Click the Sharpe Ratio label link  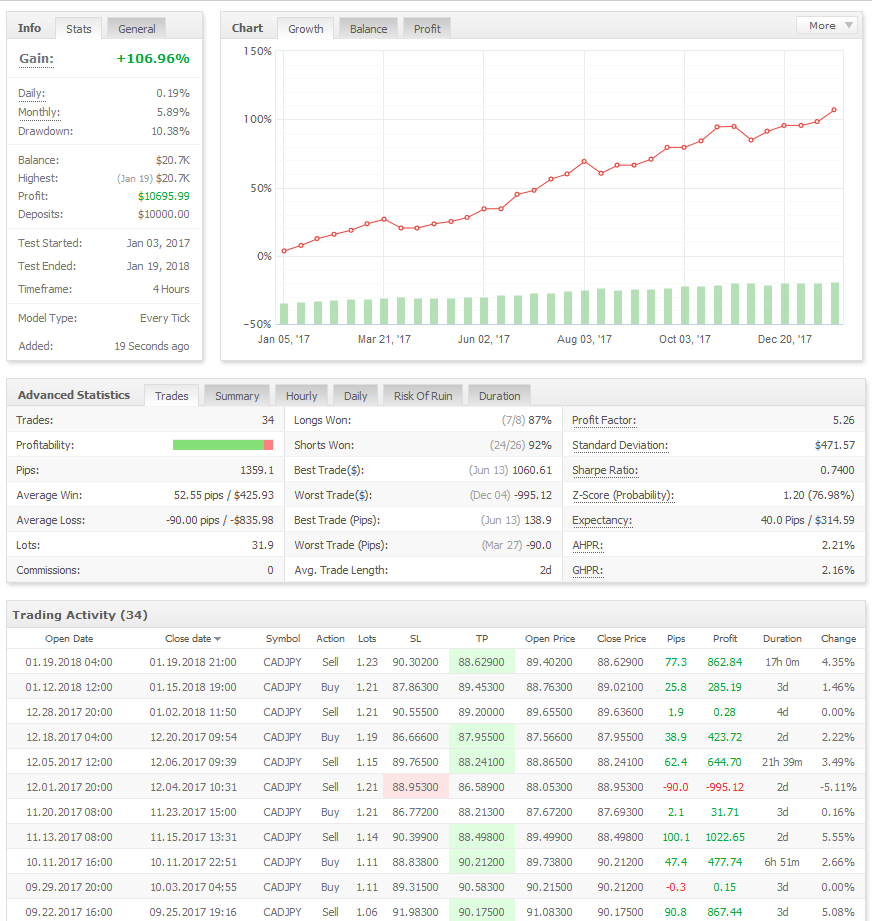pyautogui.click(x=604, y=471)
